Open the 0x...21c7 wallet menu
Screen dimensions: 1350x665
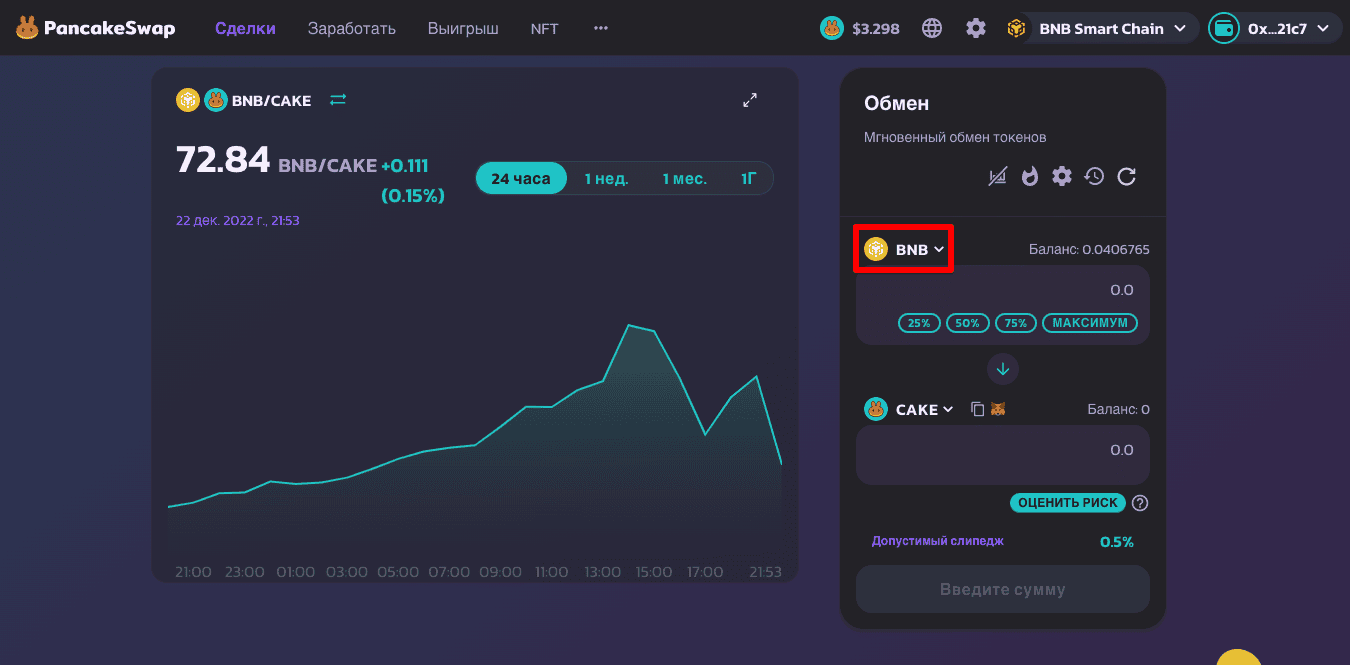[x=1275, y=28]
